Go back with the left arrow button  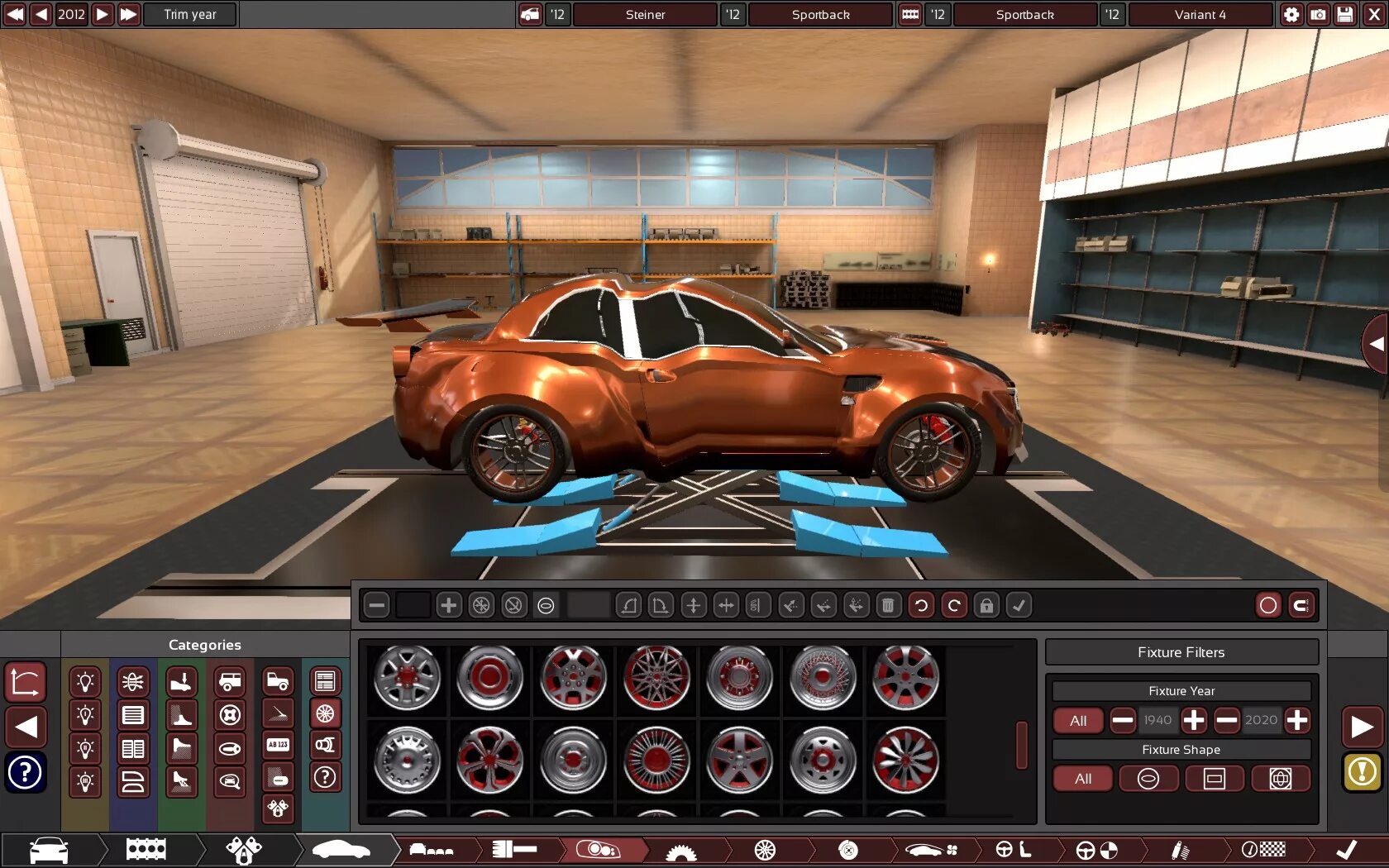pos(25,727)
